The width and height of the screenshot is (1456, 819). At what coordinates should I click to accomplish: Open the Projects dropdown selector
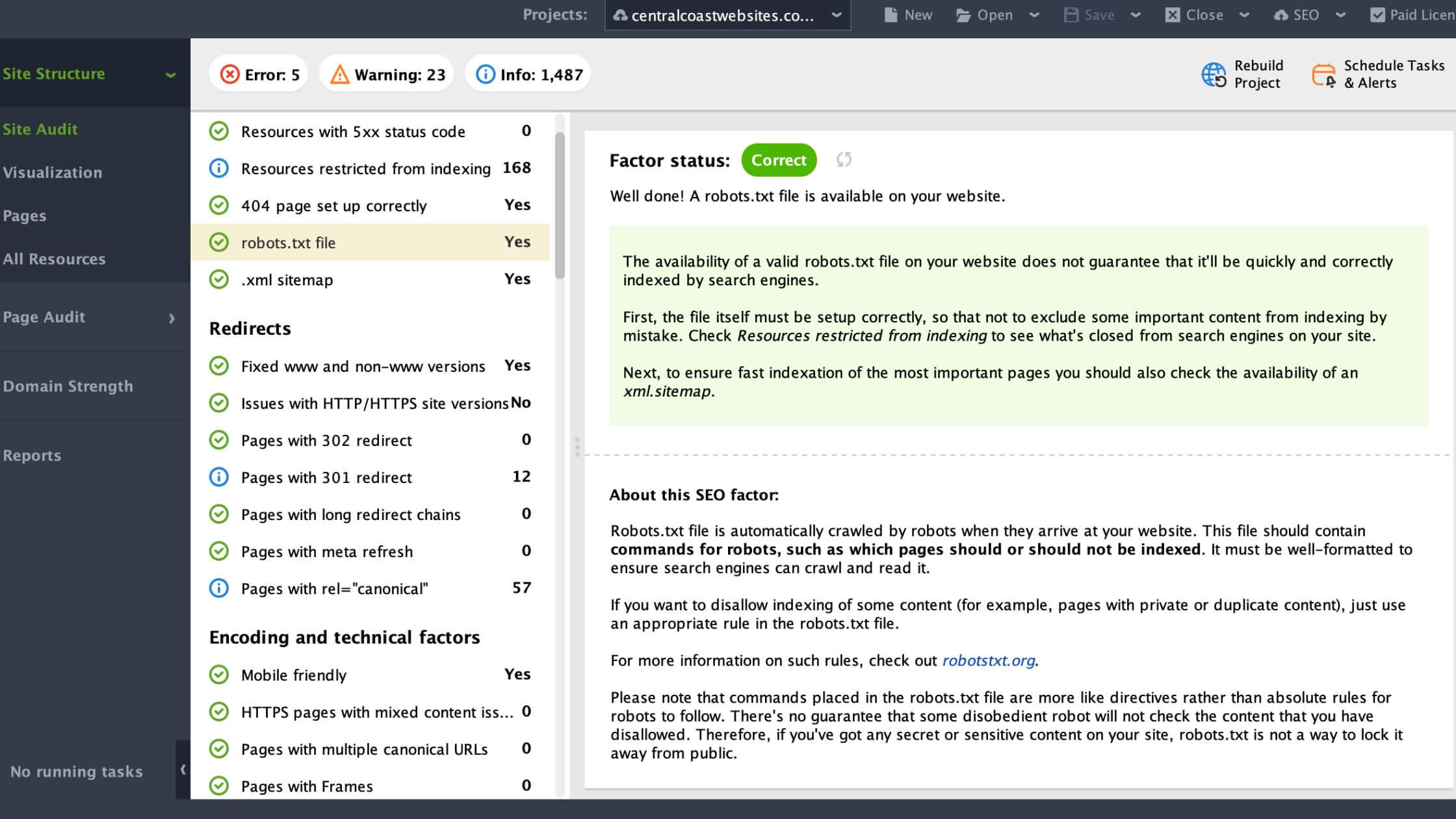pos(727,16)
